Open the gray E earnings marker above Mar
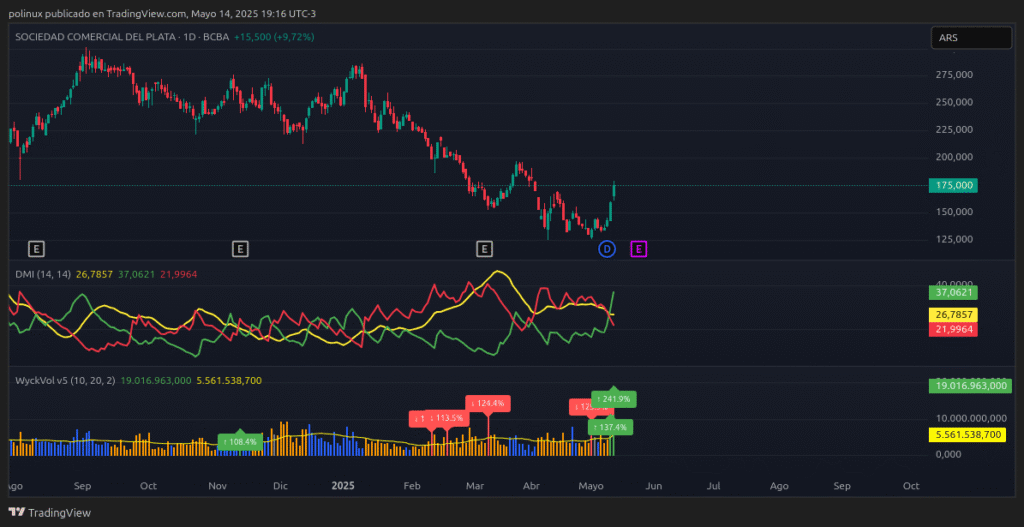 click(x=484, y=249)
